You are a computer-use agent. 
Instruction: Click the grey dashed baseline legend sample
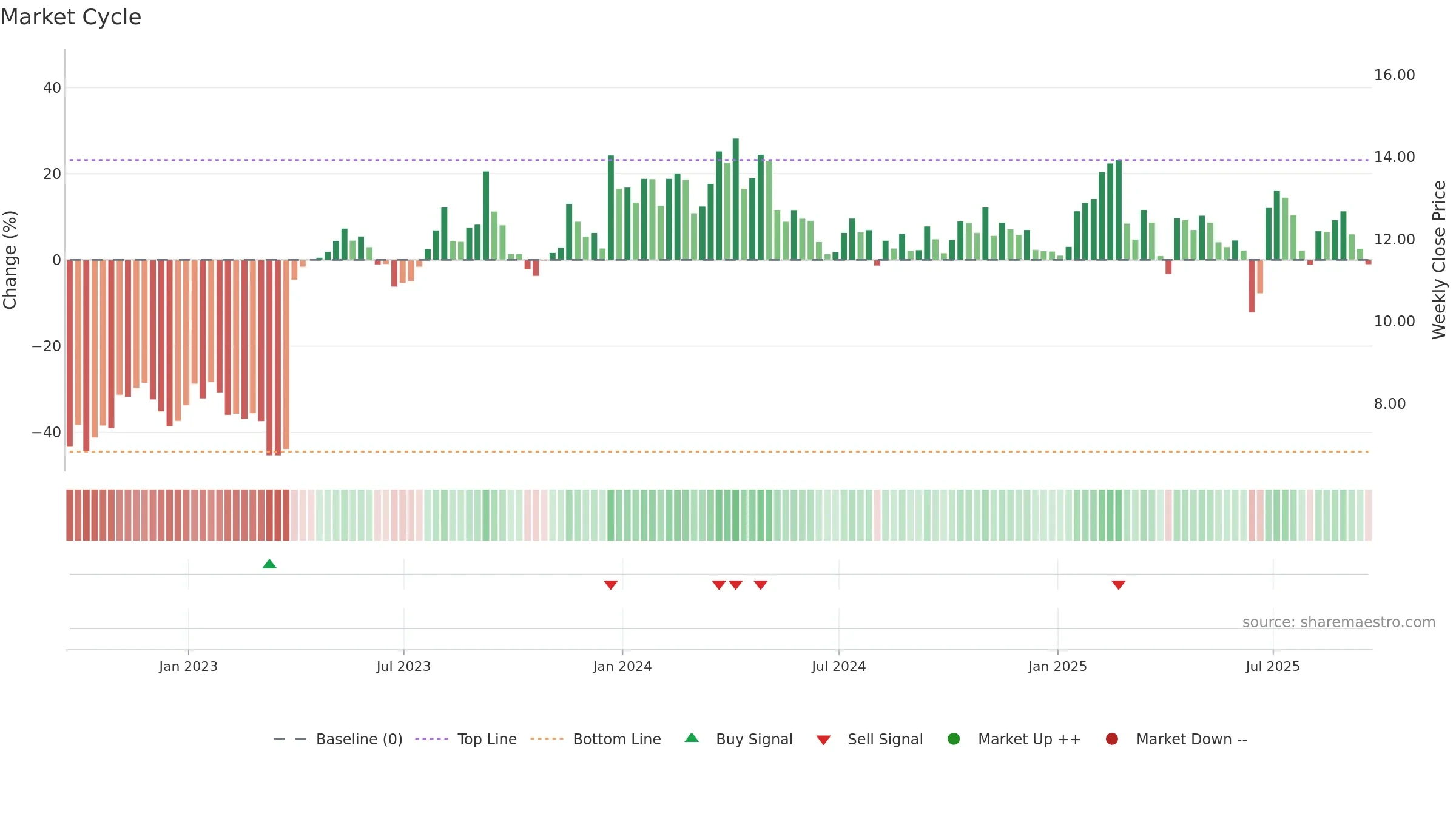point(289,739)
